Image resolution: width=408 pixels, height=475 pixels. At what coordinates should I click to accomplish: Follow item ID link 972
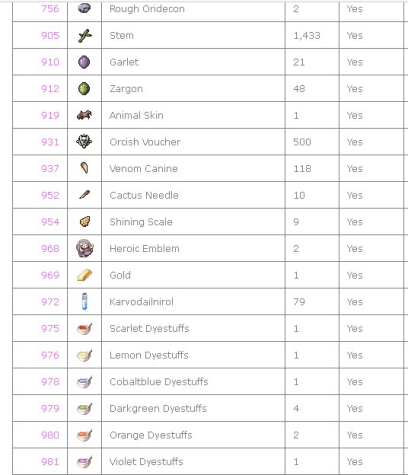[50, 302]
